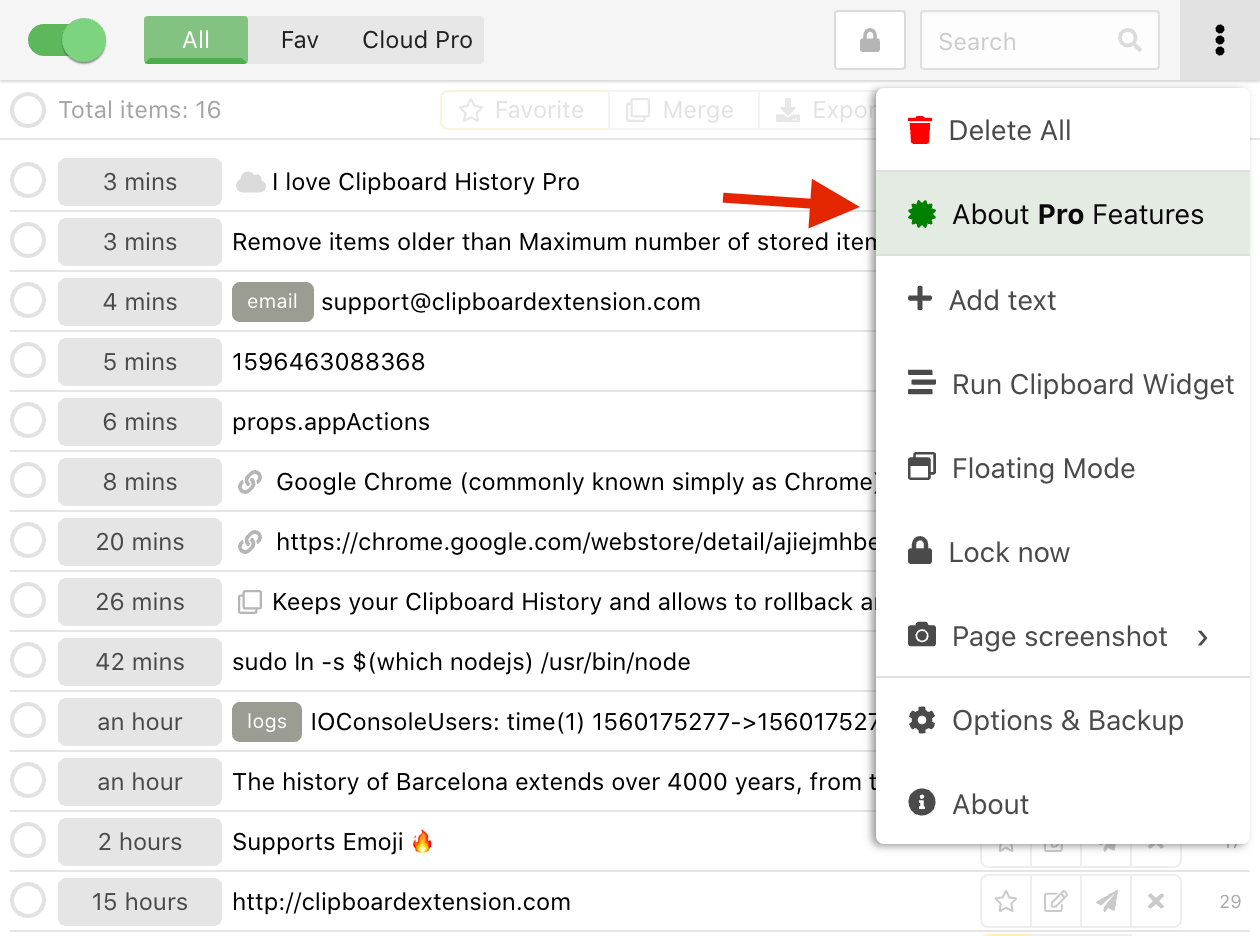The width and height of the screenshot is (1260, 936).
Task: Click the padlock lock button
Action: click(870, 41)
